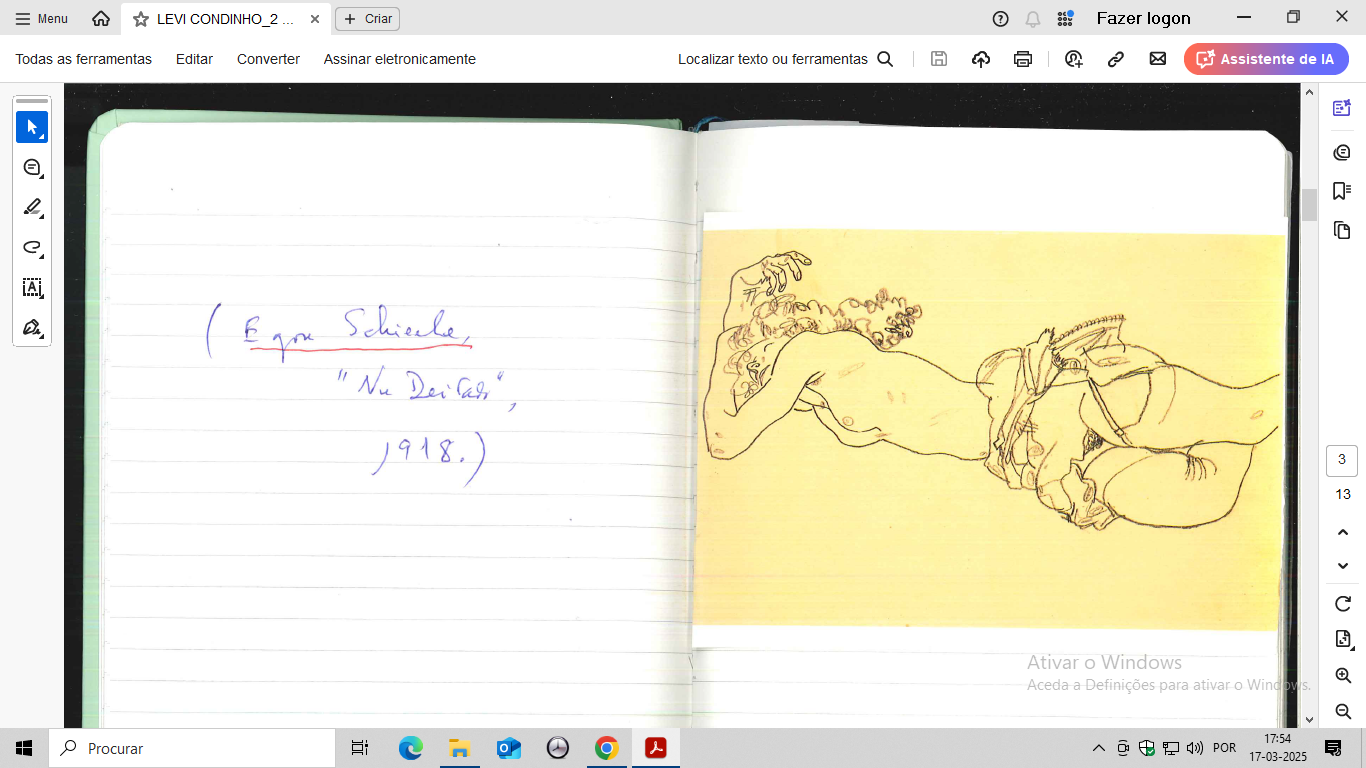
Task: Choose the text box selection tool
Action: 32,288
